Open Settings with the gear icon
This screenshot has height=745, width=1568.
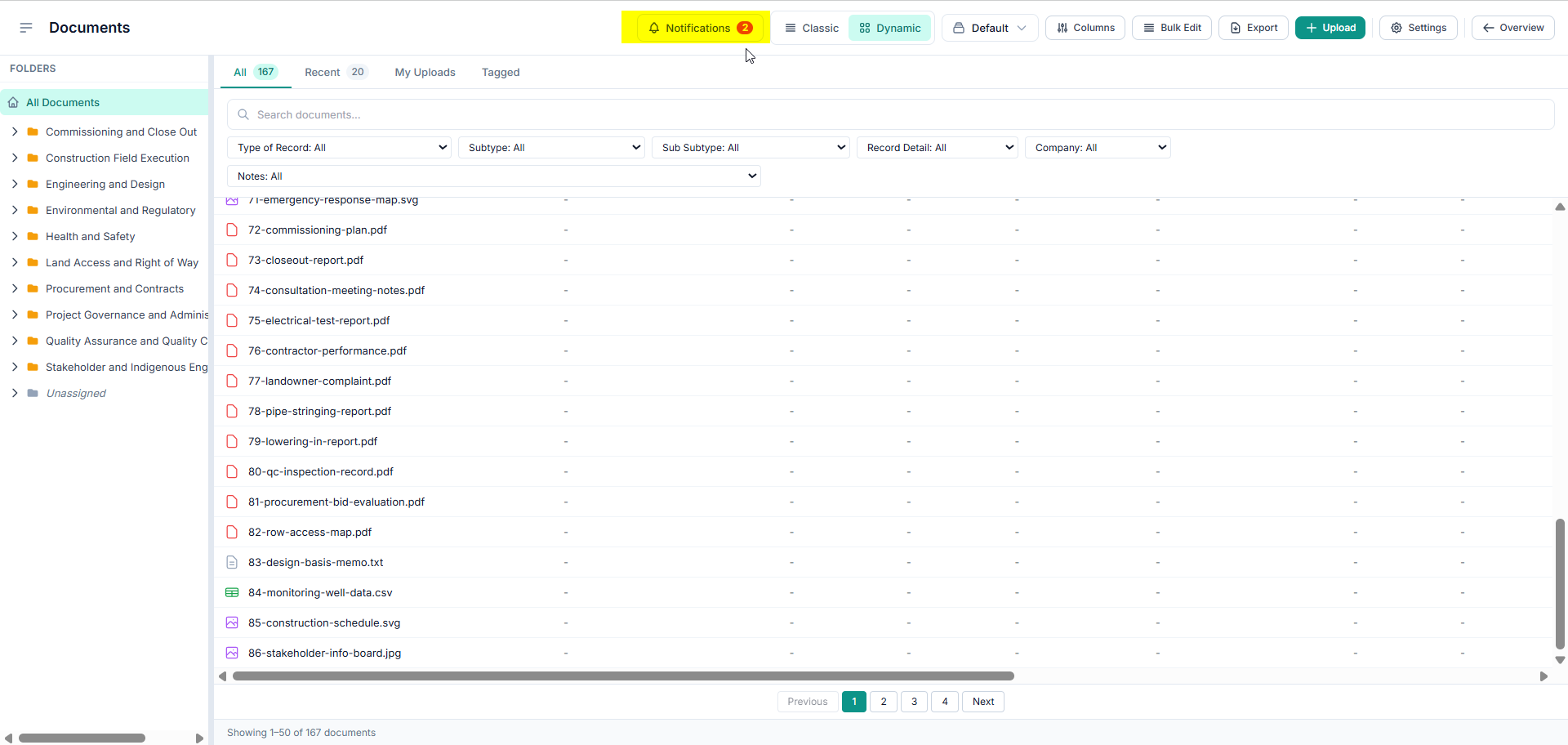(x=1419, y=28)
